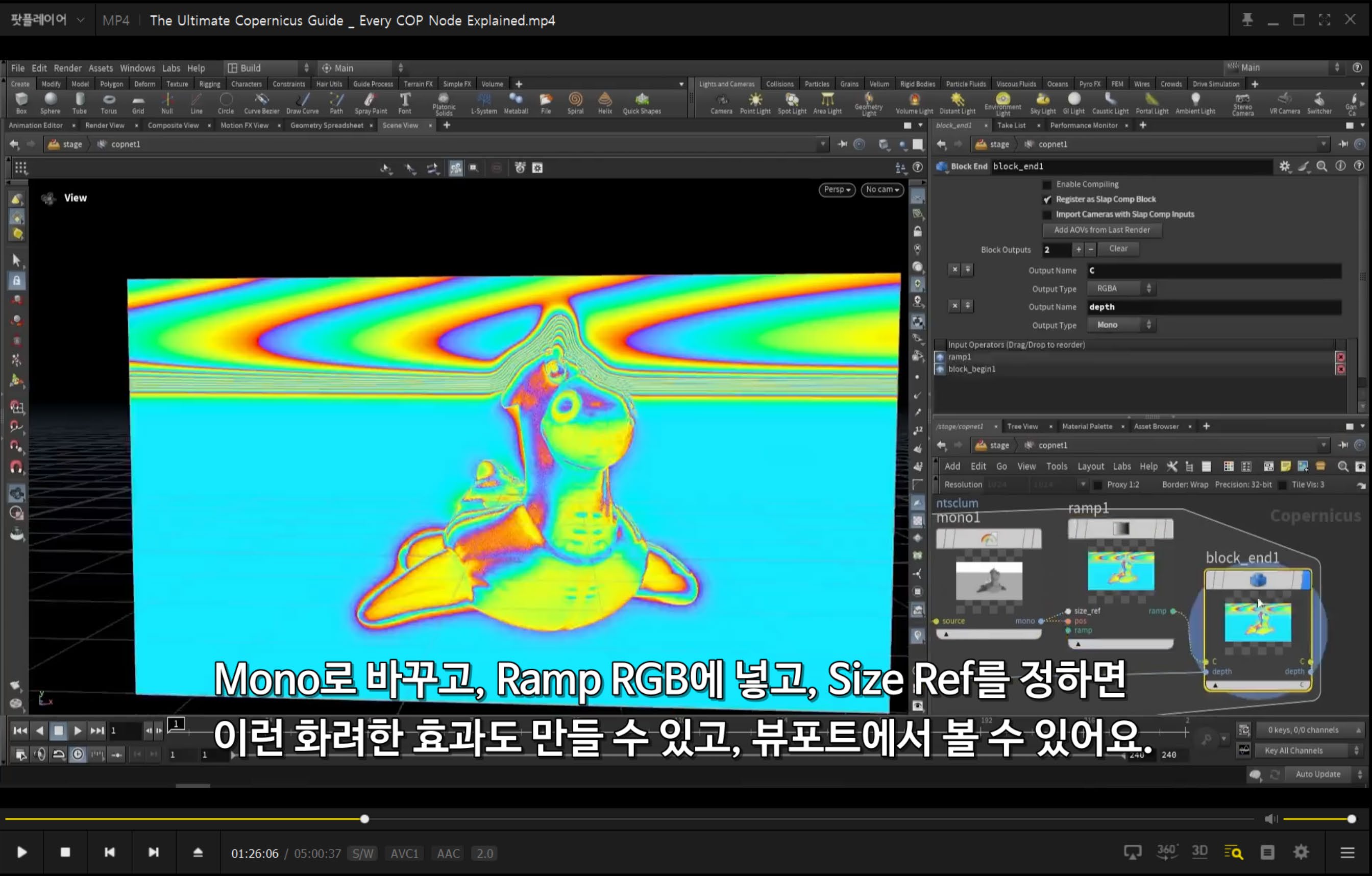Add a Spot Light from shelf
The height and width of the screenshot is (876, 1372).
click(792, 103)
